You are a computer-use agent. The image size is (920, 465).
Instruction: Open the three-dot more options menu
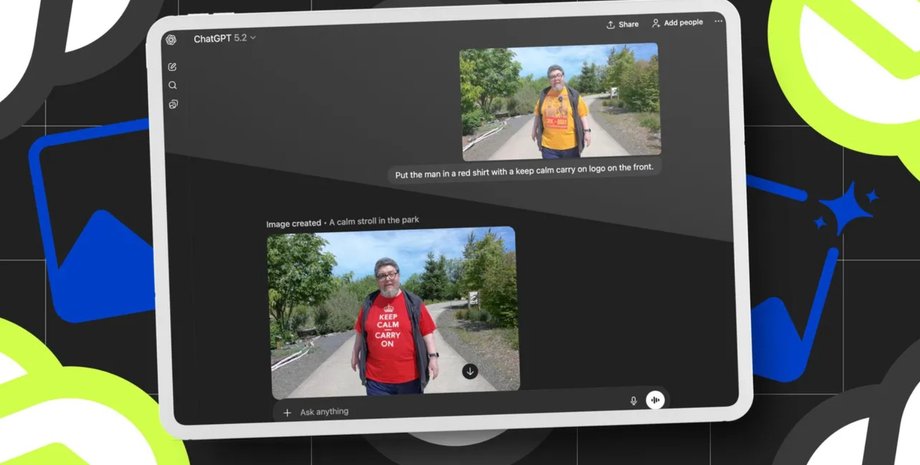[718, 22]
